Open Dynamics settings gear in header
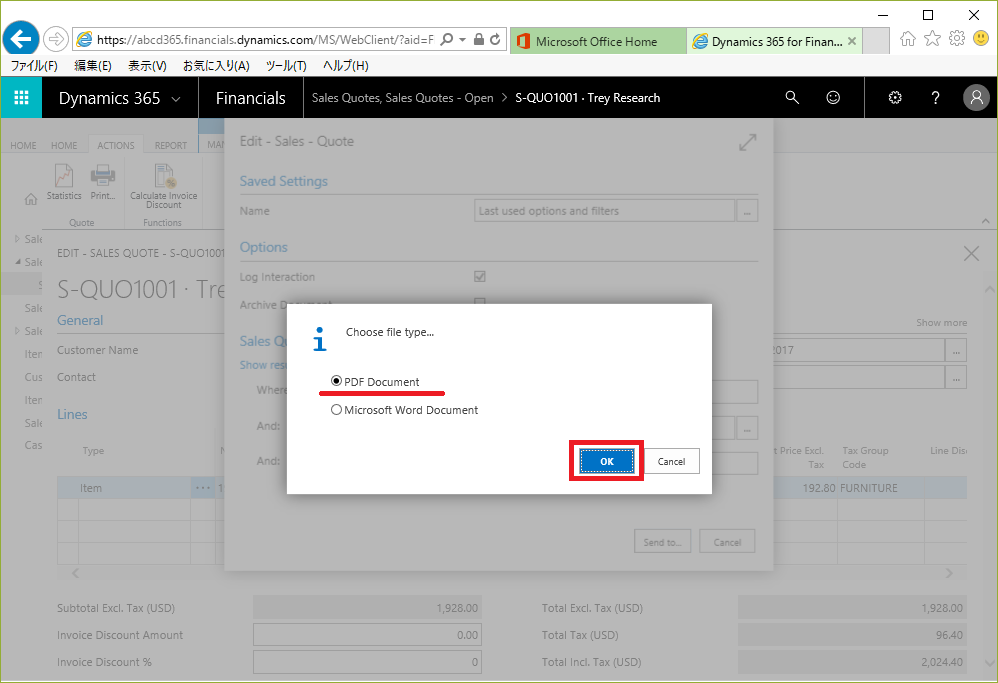This screenshot has width=998, height=683. pos(895,97)
